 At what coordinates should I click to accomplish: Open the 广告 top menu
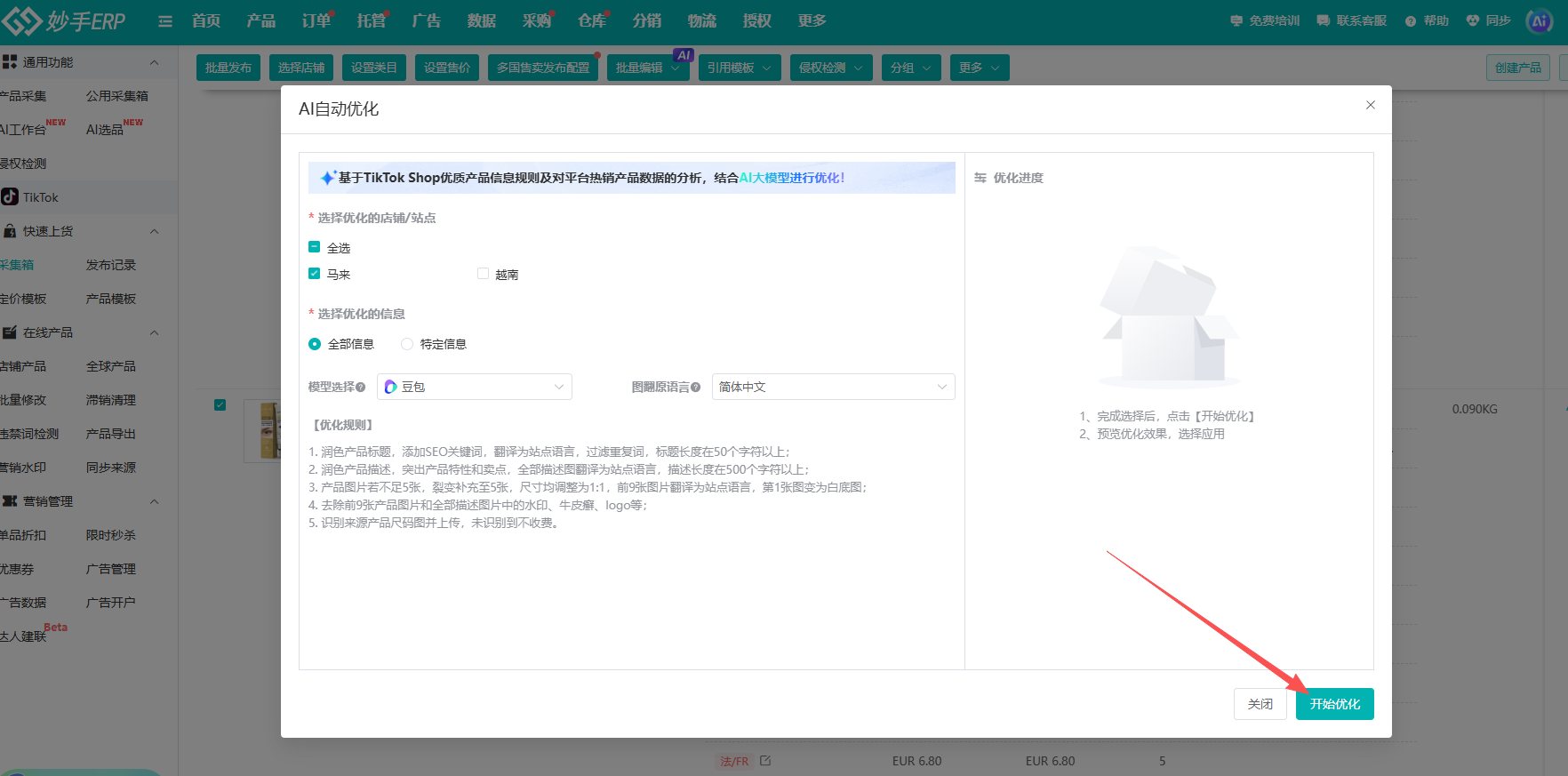click(427, 20)
